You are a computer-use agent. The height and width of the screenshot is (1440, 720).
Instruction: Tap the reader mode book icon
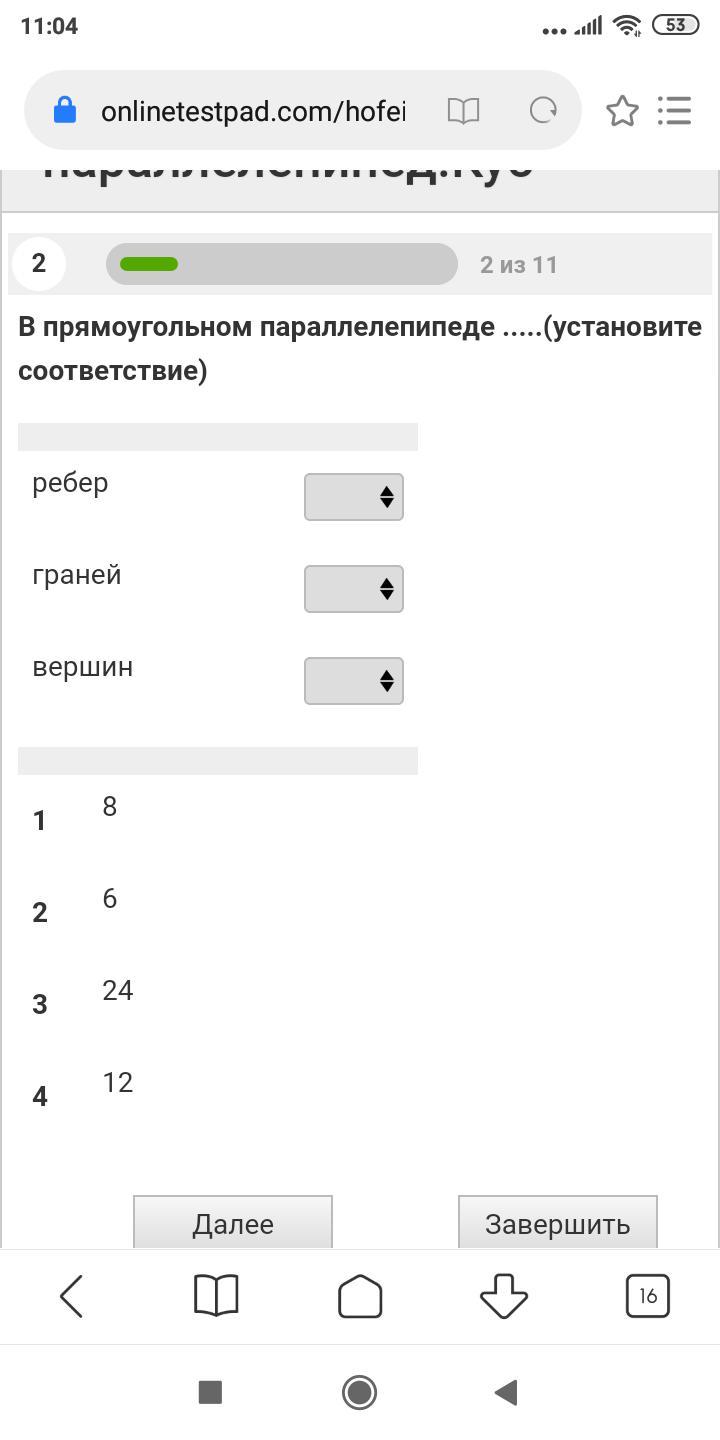click(x=463, y=111)
